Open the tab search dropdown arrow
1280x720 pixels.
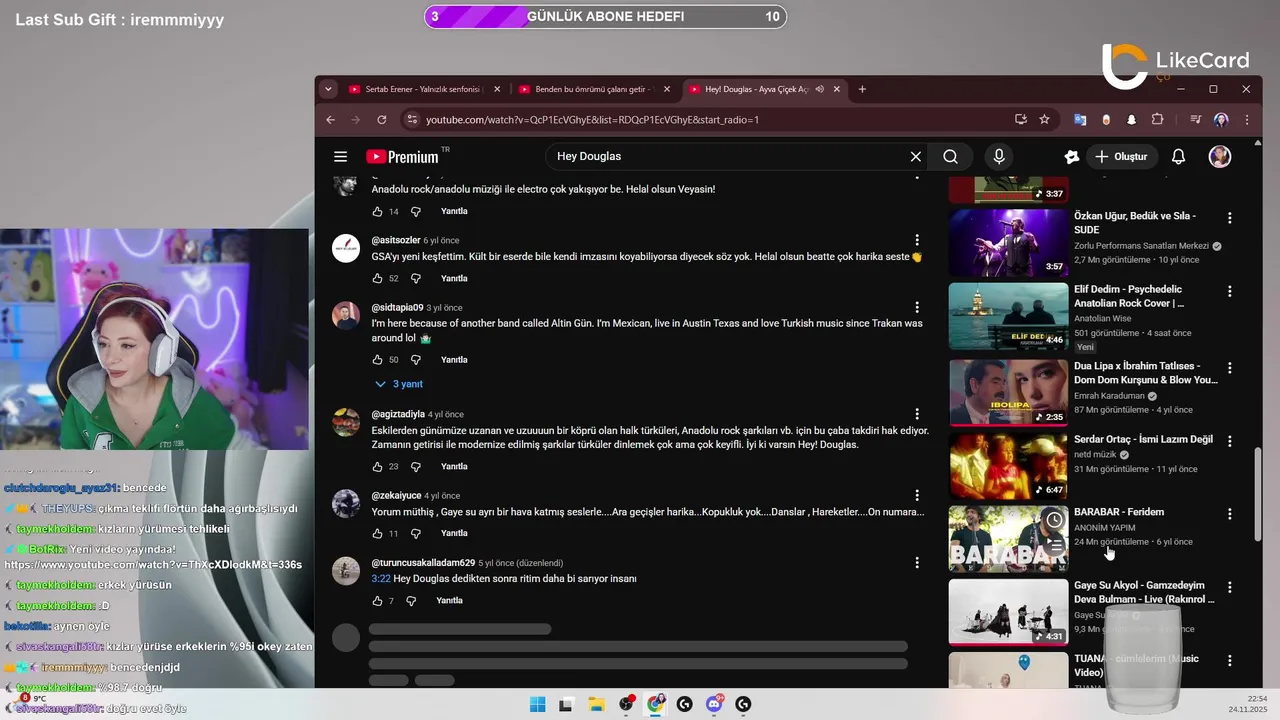[328, 89]
